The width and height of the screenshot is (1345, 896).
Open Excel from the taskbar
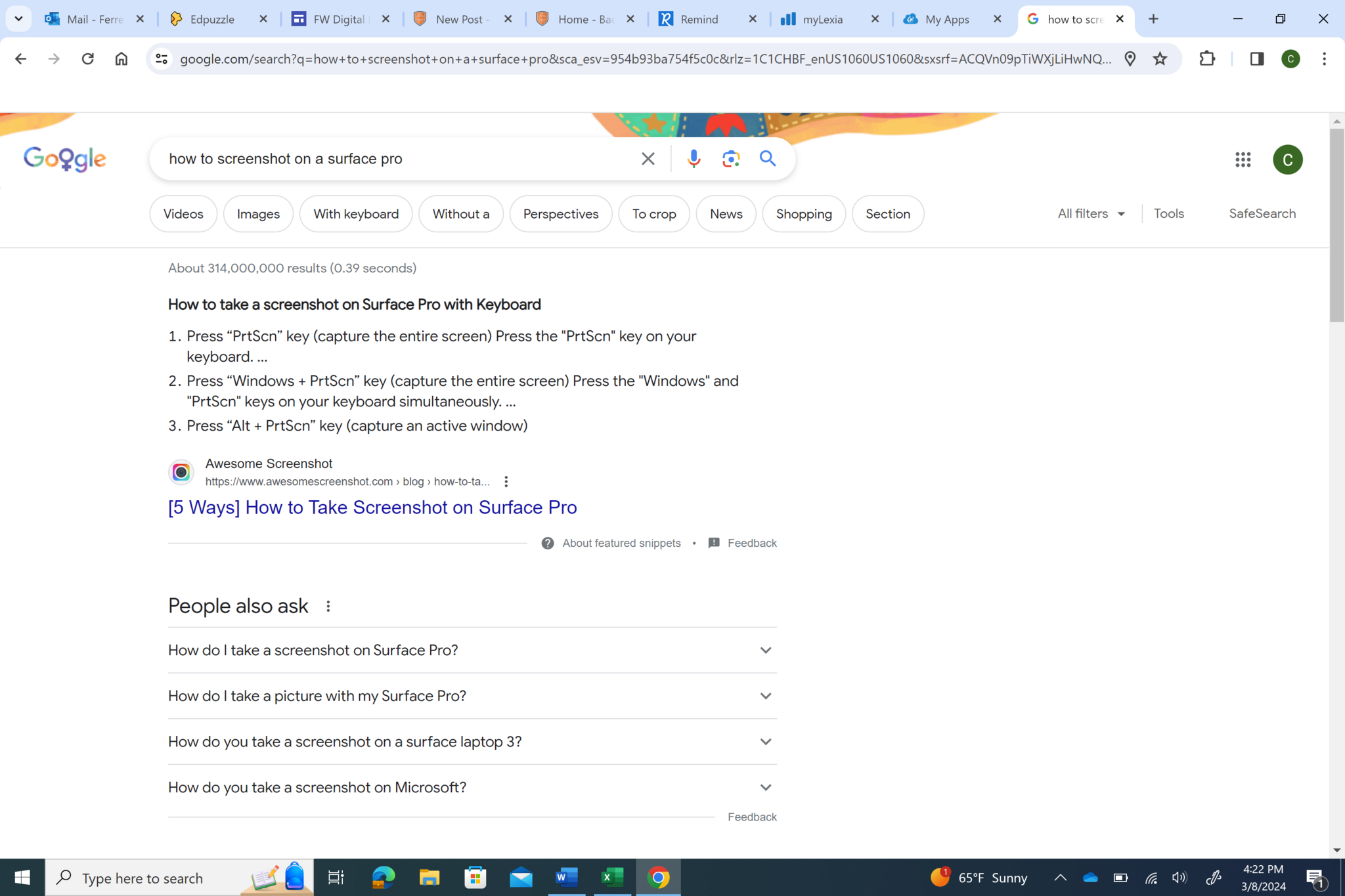[x=612, y=878]
